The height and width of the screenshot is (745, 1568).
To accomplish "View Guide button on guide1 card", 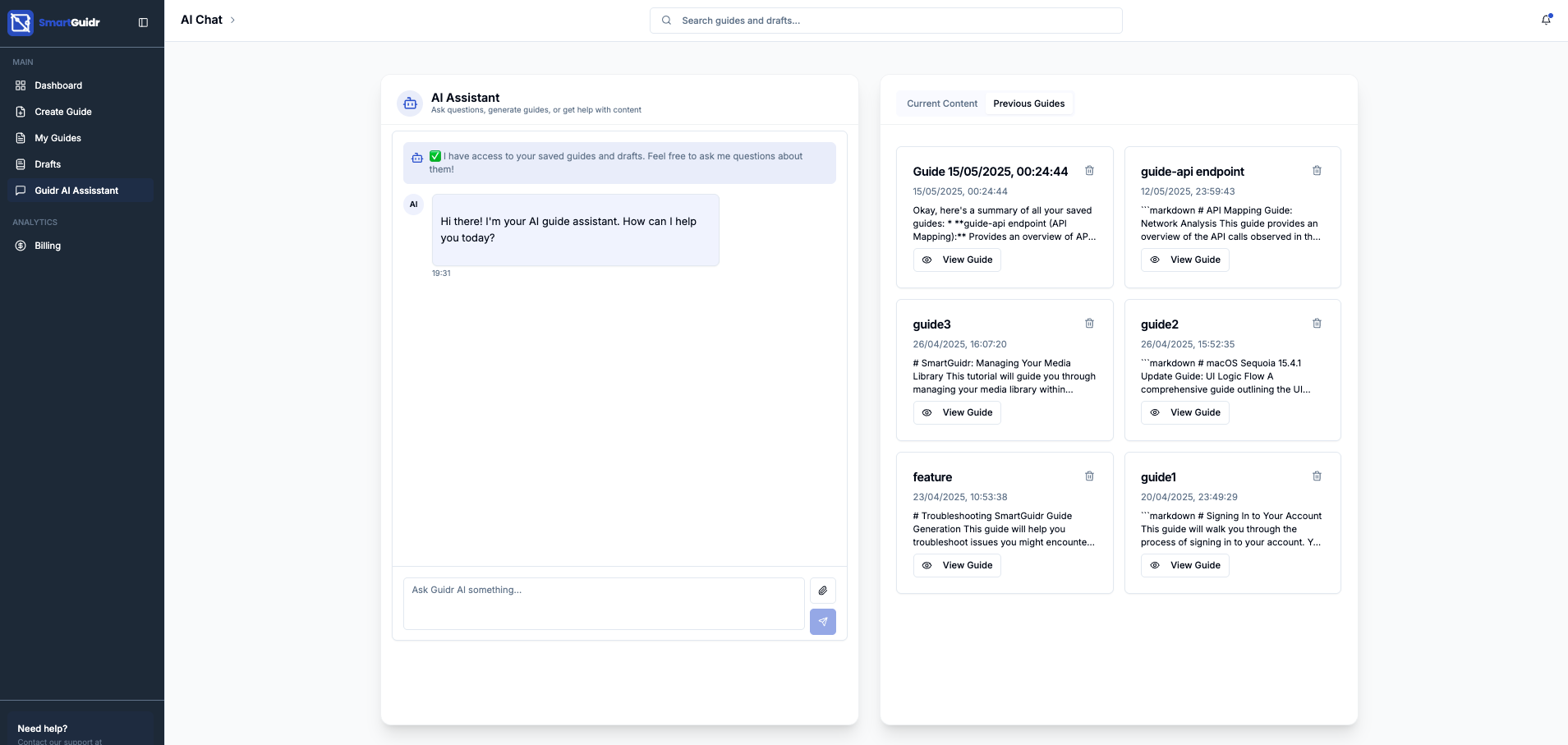I will (x=1184, y=565).
